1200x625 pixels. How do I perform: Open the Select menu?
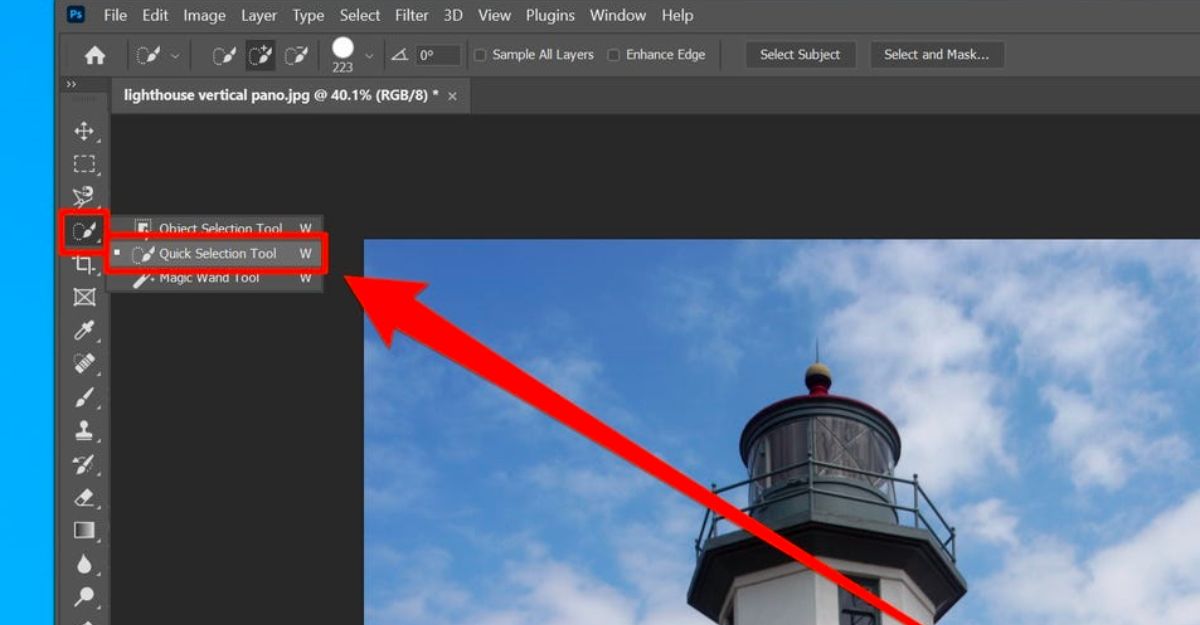(360, 15)
